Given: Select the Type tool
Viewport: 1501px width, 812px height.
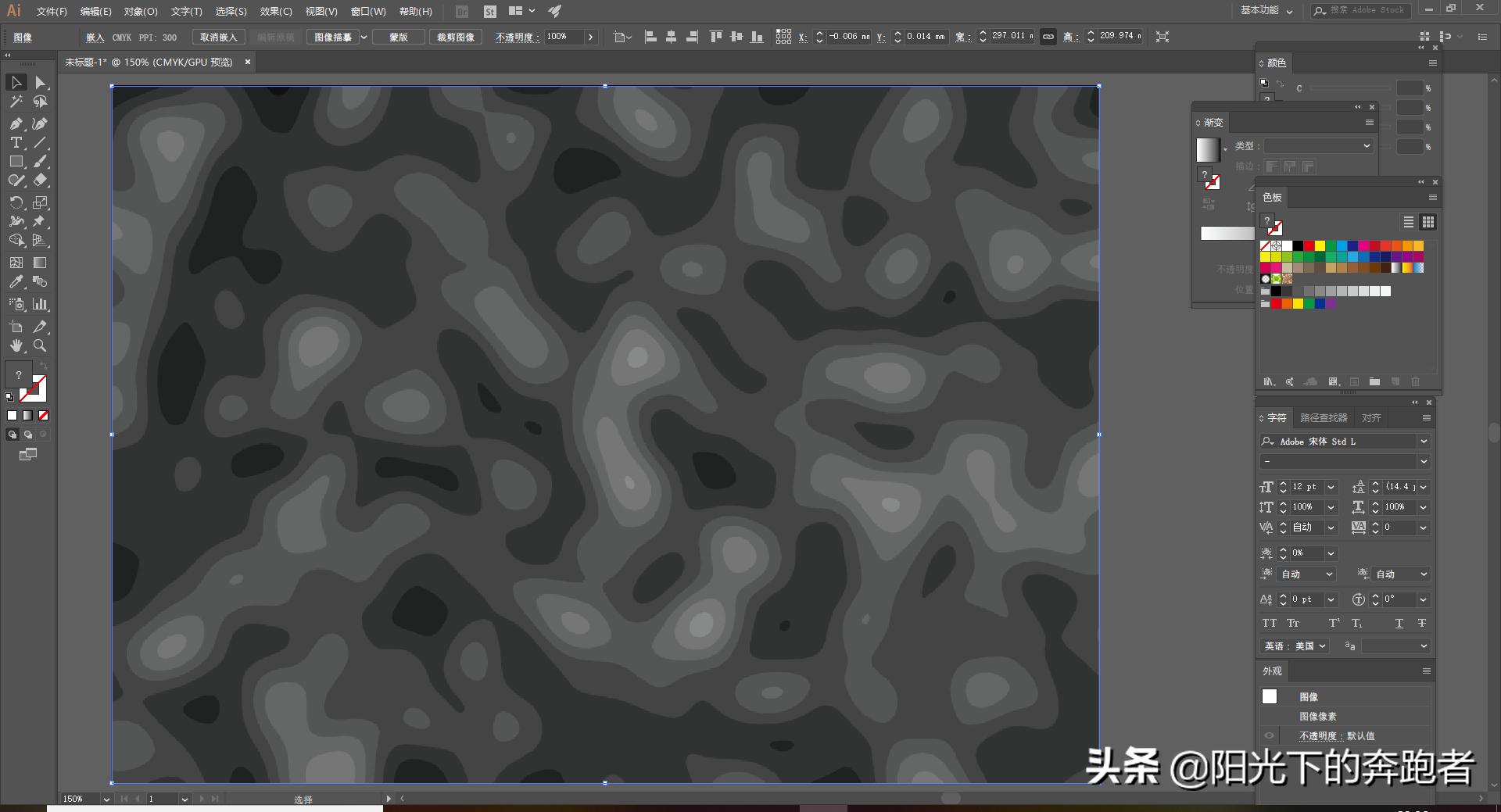Looking at the screenshot, I should click(16, 143).
